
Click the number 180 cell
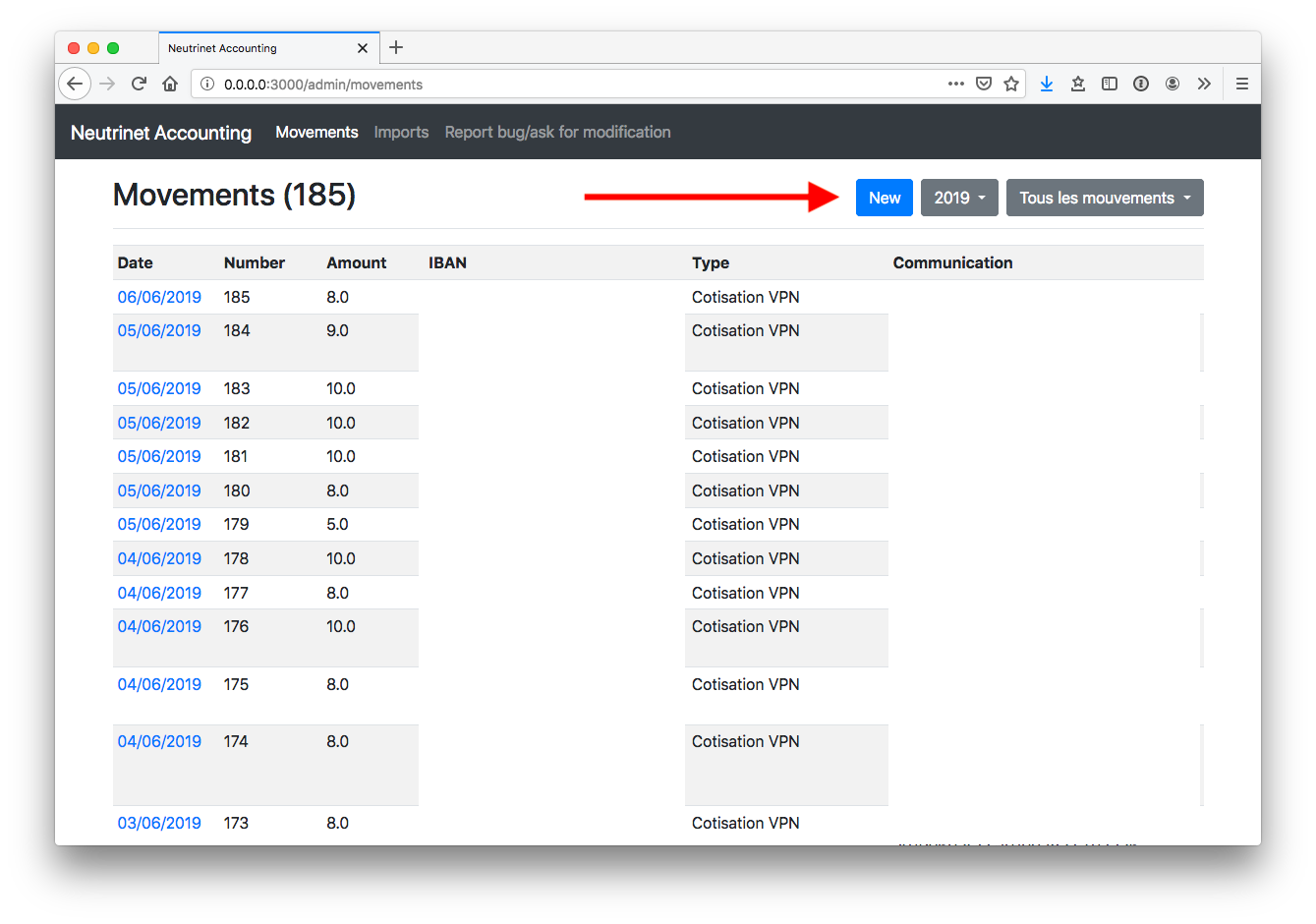(x=237, y=491)
